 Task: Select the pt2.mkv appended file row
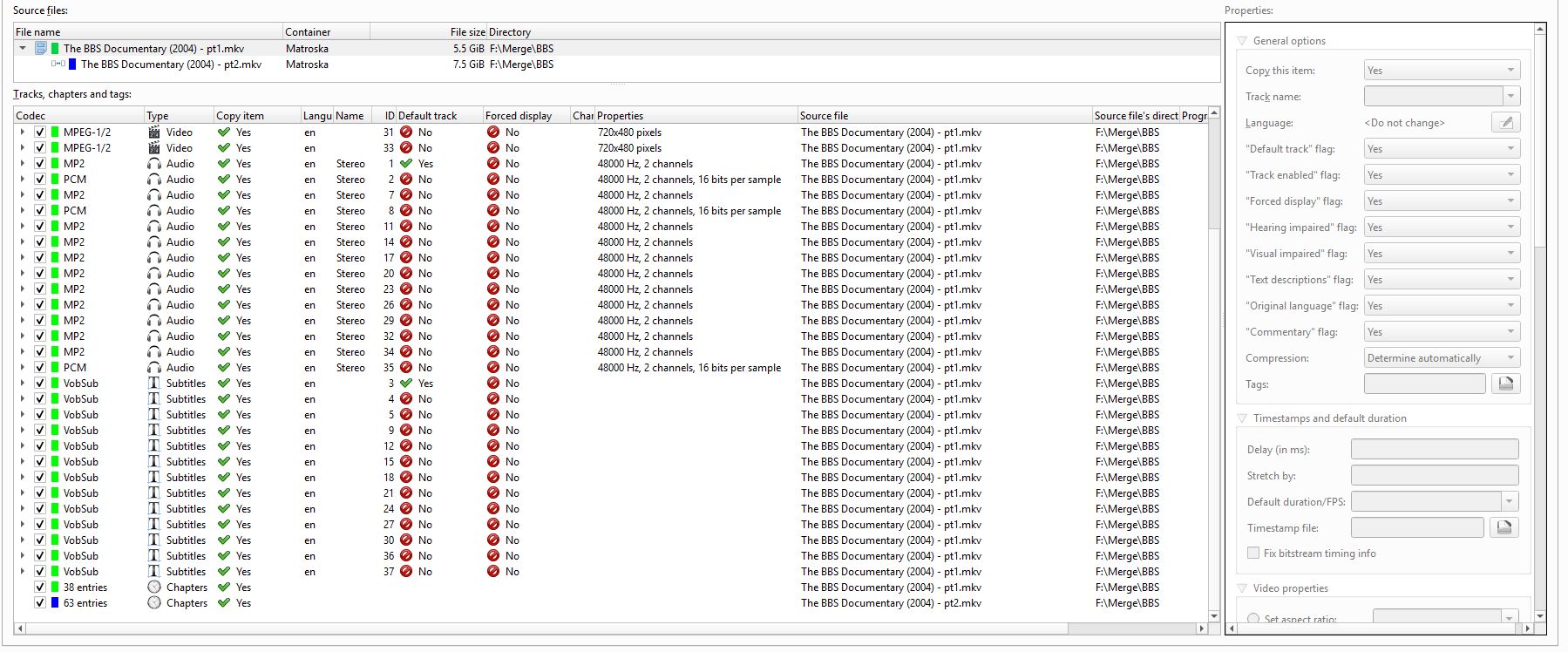[171, 65]
